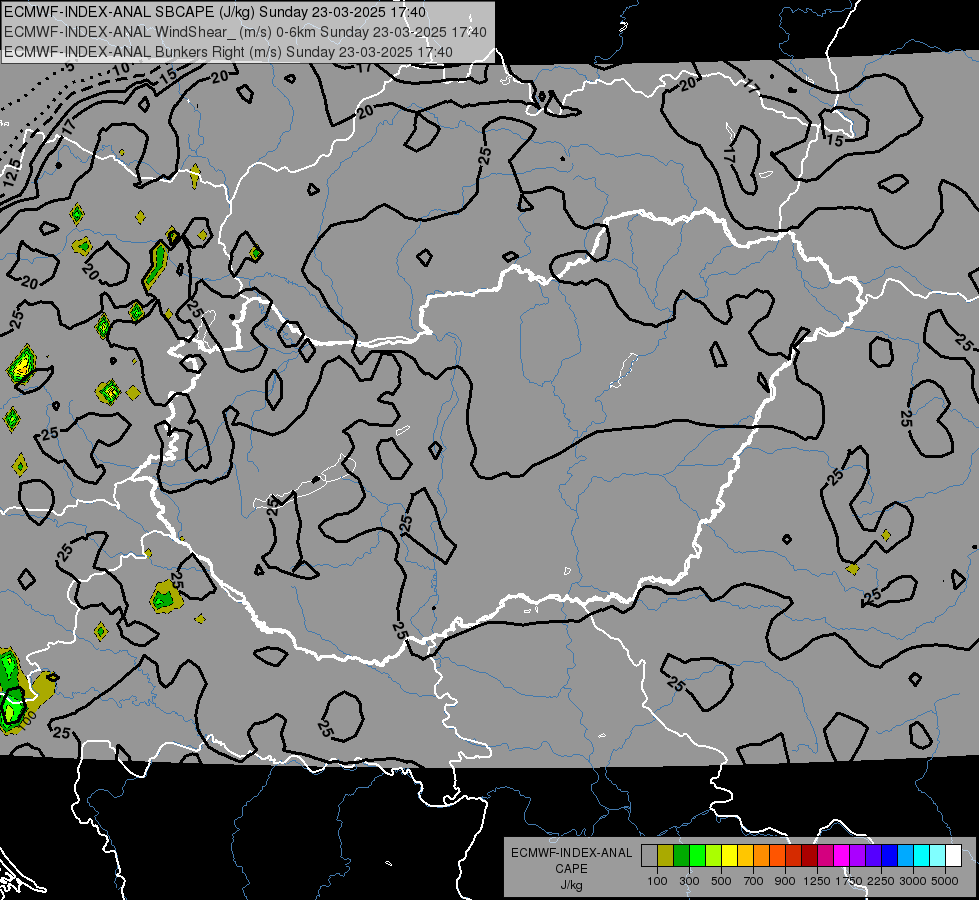Click the 3000 tick label in legend
Viewport: 979px width, 900px height.
pyautogui.click(x=913, y=881)
